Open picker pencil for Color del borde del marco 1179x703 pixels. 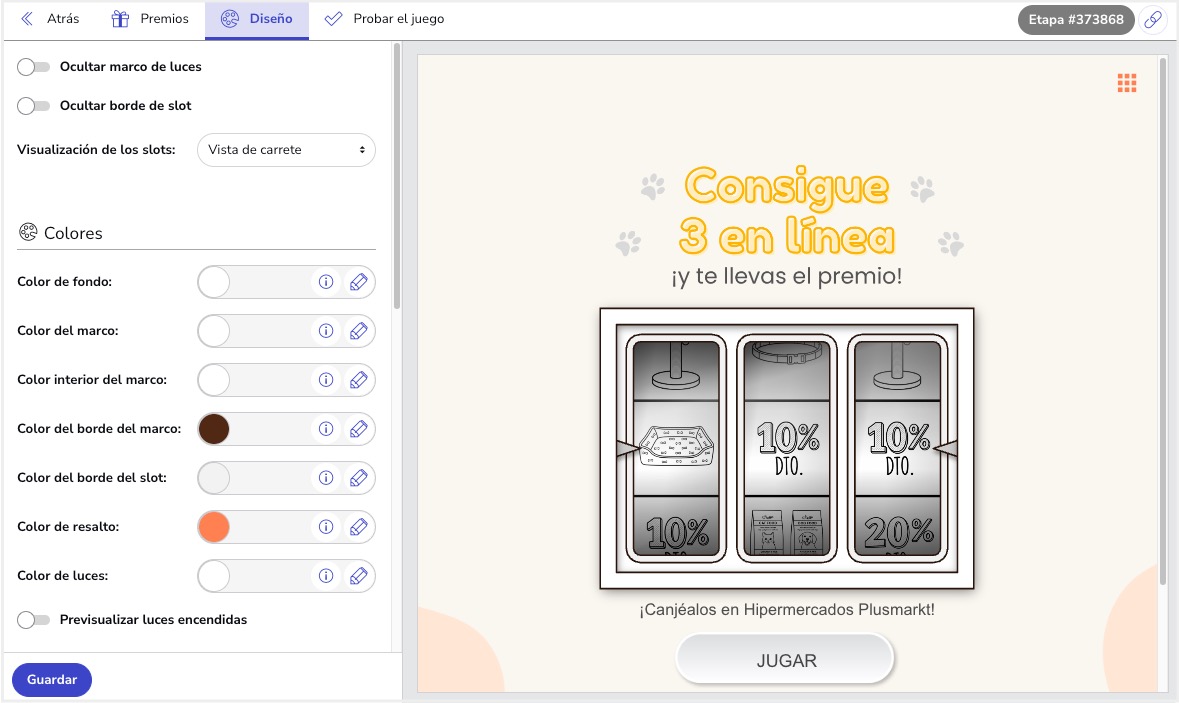pyautogui.click(x=359, y=429)
